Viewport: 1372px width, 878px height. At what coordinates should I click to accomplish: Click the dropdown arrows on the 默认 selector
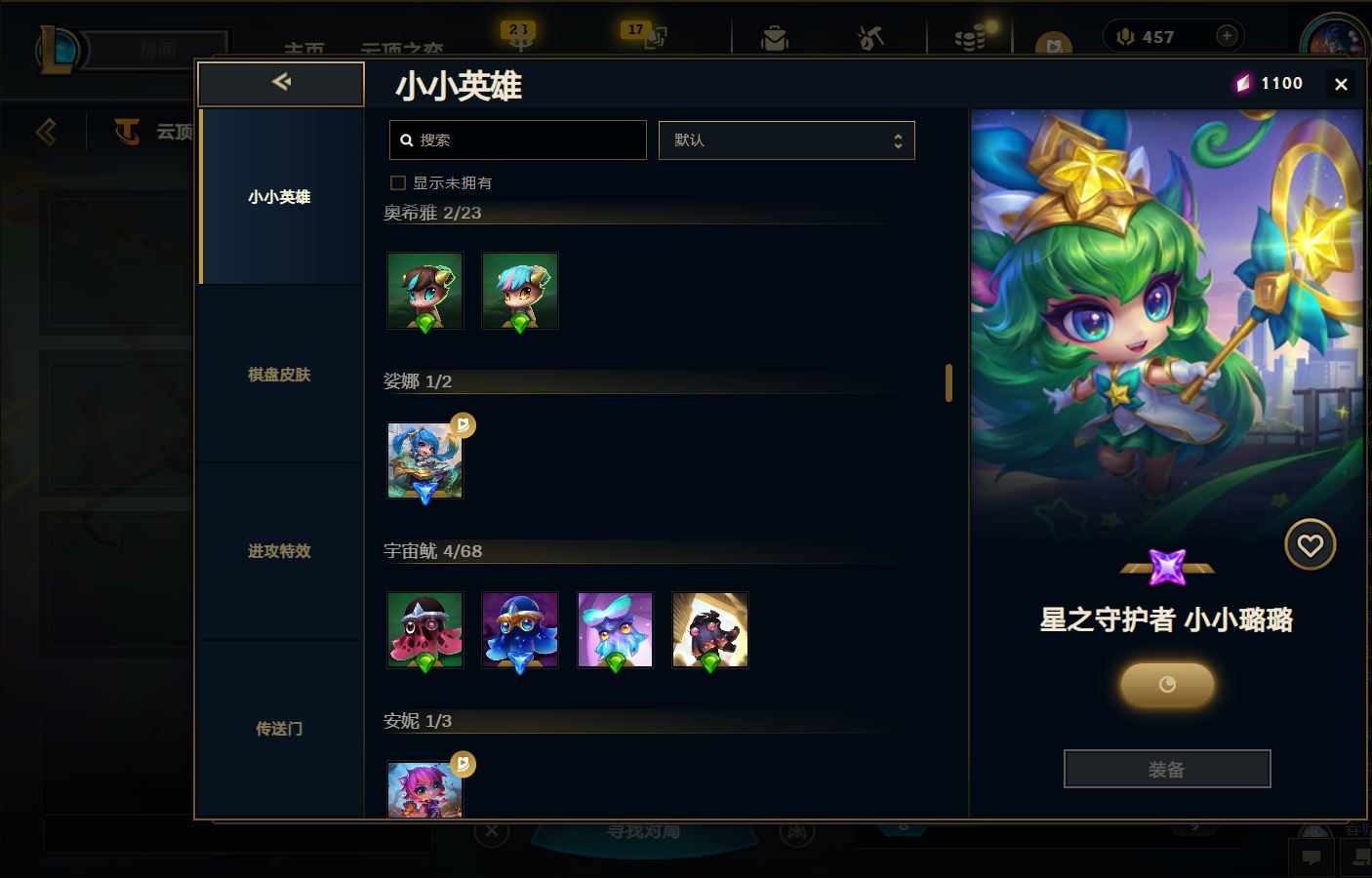[898, 141]
